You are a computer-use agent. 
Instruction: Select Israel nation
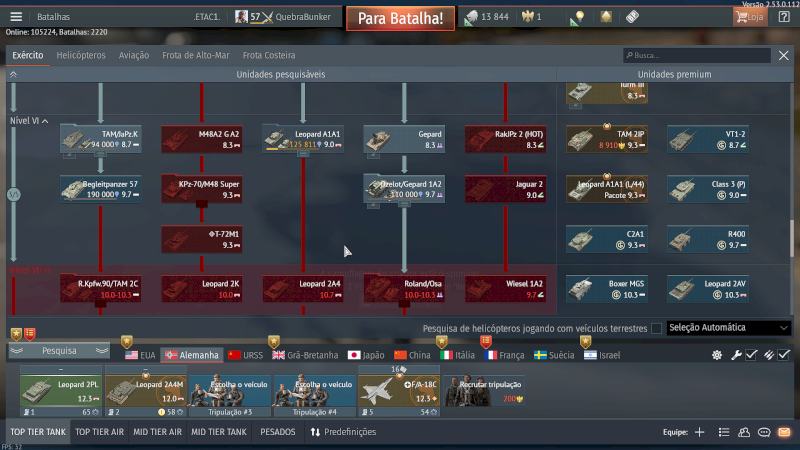[x=603, y=355]
